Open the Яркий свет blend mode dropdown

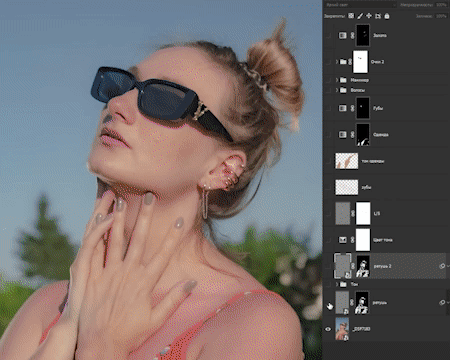[x=360, y=5]
